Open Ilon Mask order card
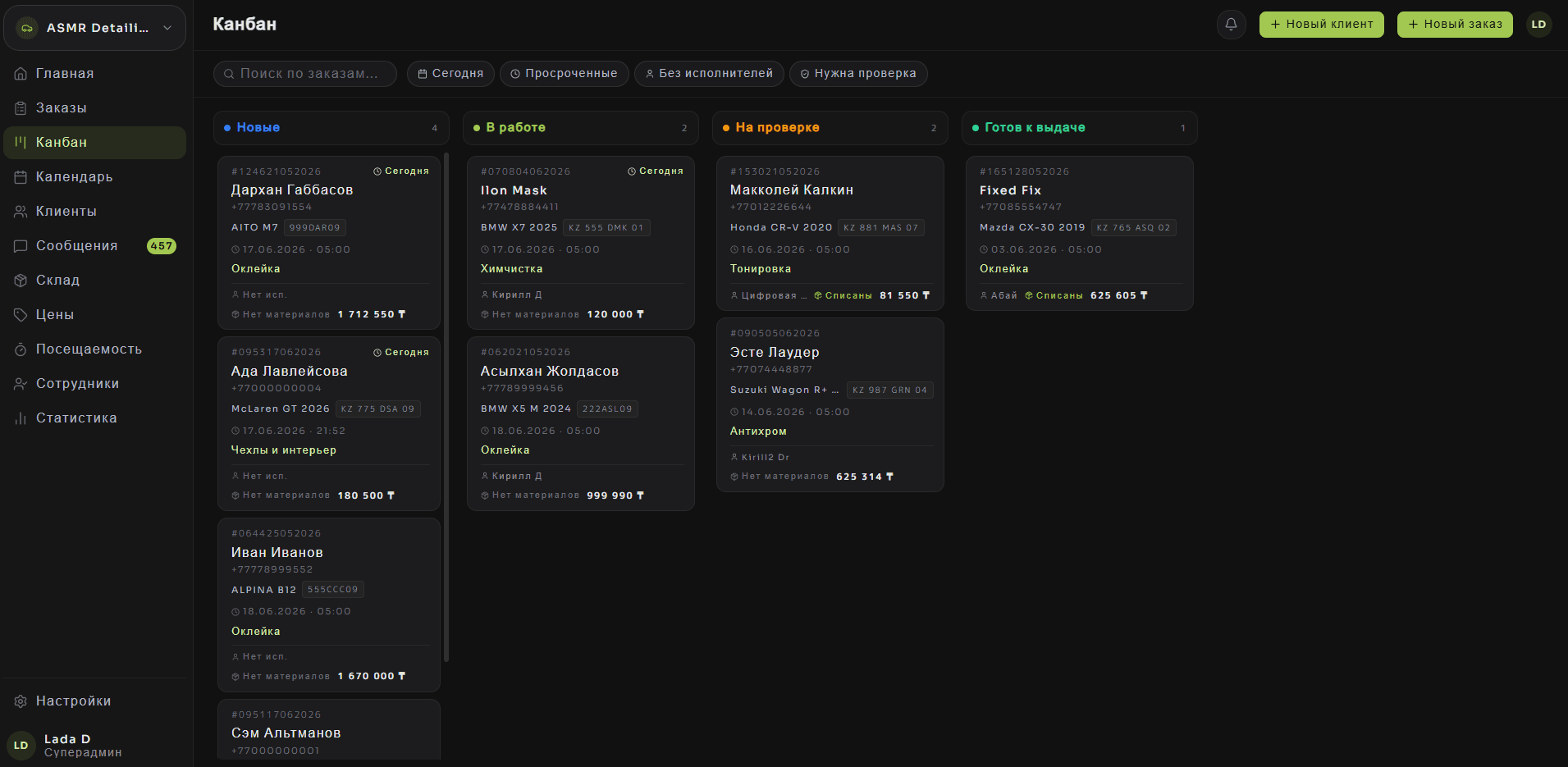1568x767 pixels. click(x=581, y=243)
